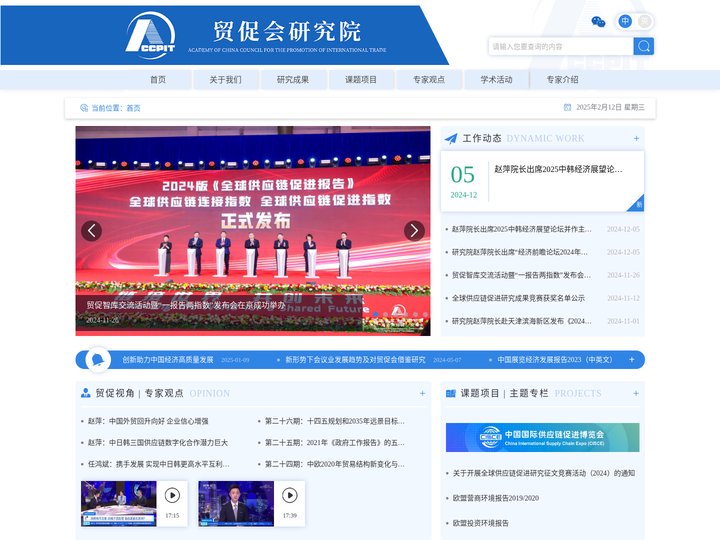Open the carousel caption 贸促智库交流活动 headline

point(186,305)
